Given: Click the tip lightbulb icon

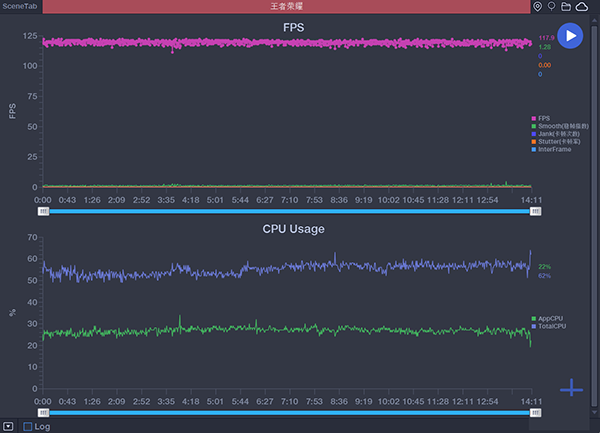Looking at the screenshot, I should [551, 7].
